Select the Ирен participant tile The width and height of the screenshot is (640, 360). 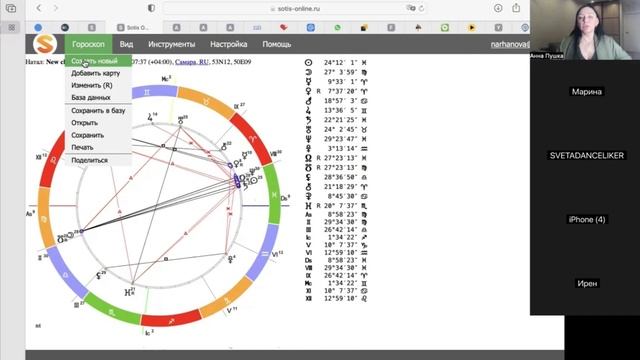pyautogui.click(x=587, y=283)
